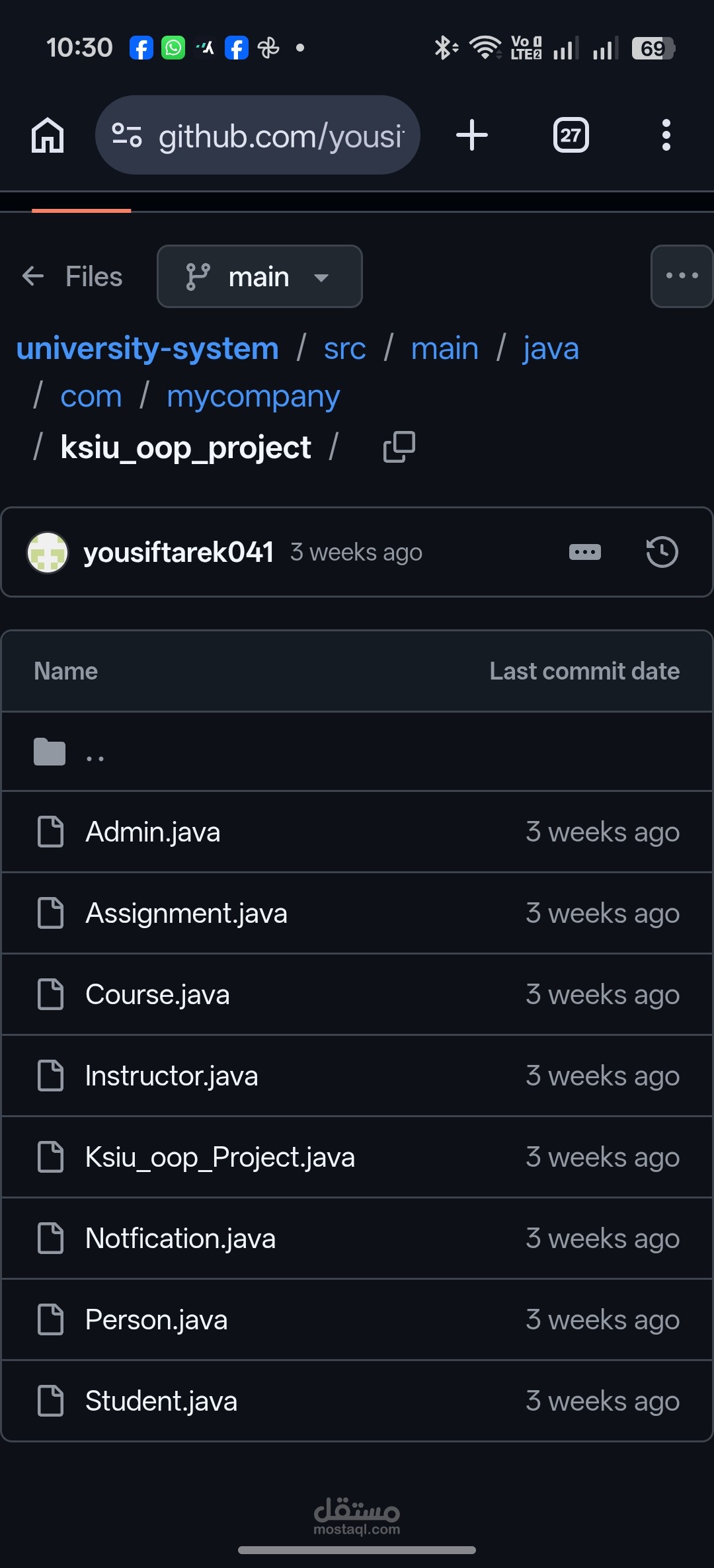This screenshot has height=1568, width=714.
Task: Open yousiftarek041 user profile
Action: pos(178,552)
